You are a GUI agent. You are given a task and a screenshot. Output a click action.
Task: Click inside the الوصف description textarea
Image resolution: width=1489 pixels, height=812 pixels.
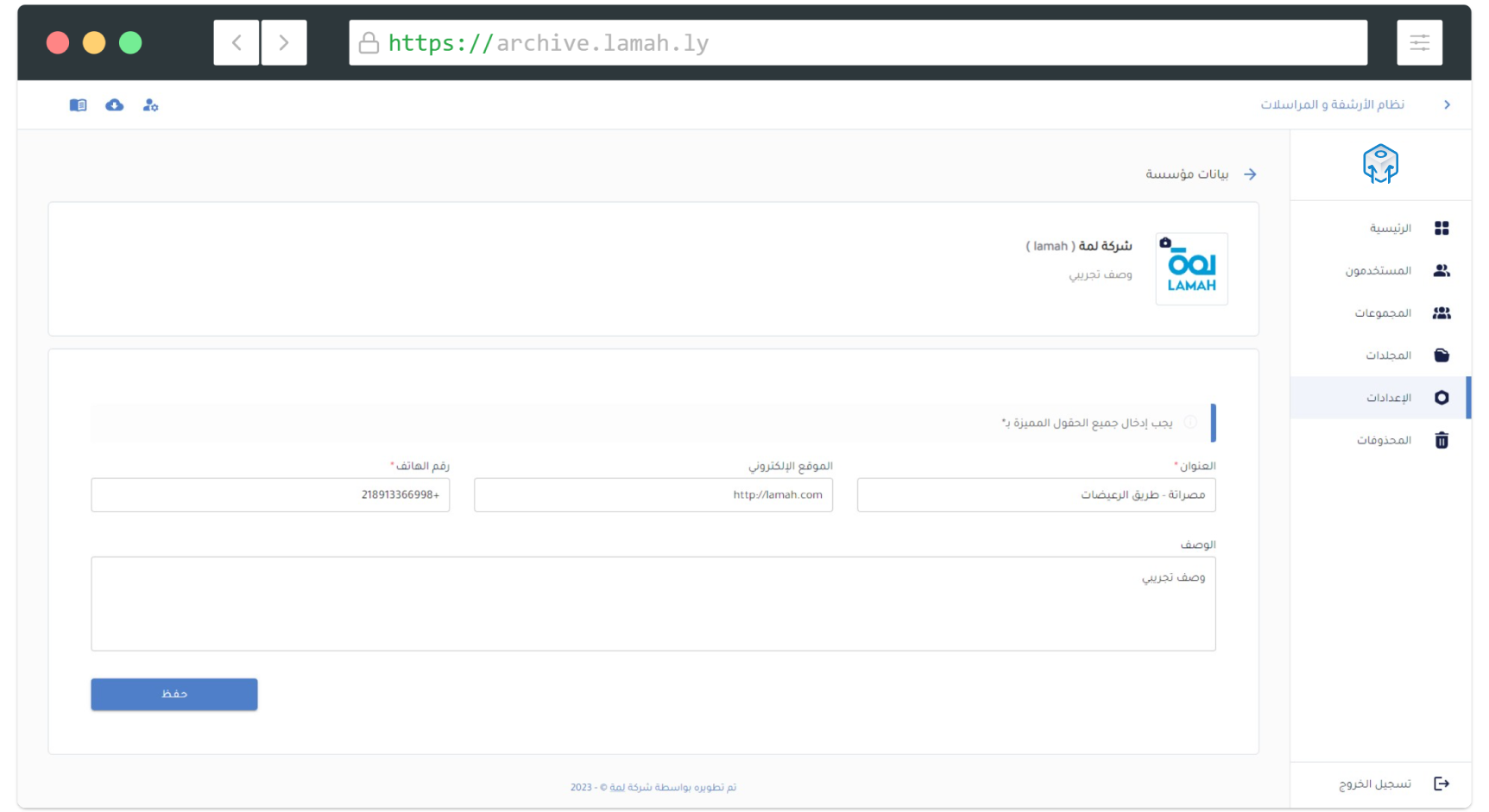(x=653, y=604)
